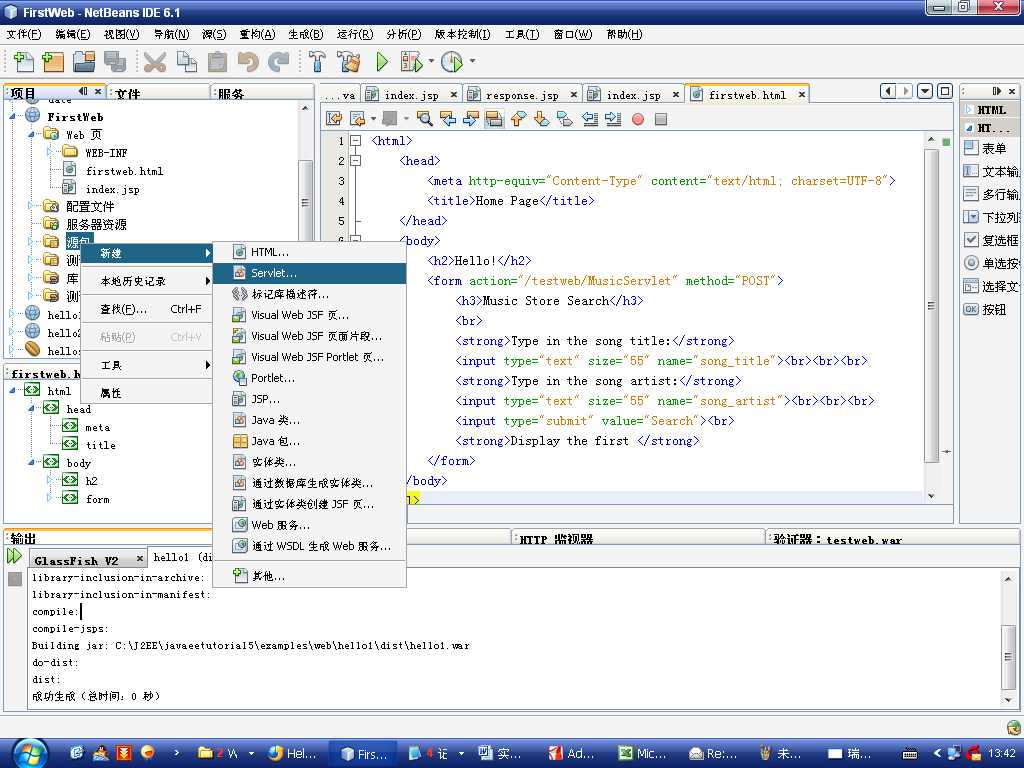
Task: Choose HTML... from the new submenu
Action: pos(310,252)
